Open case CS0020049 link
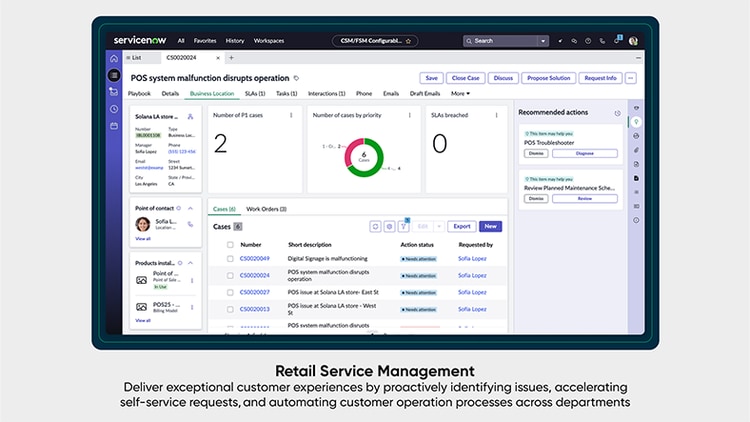 [254, 259]
